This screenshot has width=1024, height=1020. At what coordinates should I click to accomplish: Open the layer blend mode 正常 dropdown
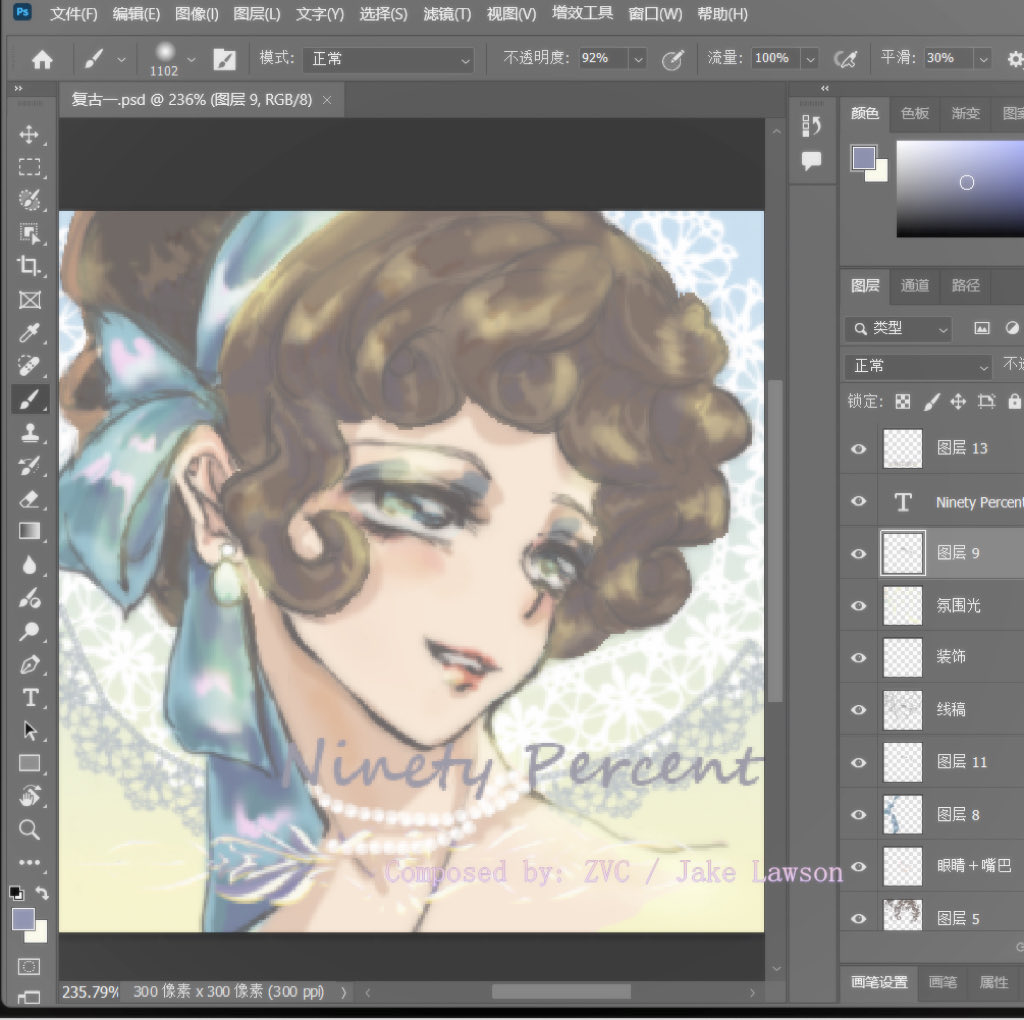[x=918, y=366]
